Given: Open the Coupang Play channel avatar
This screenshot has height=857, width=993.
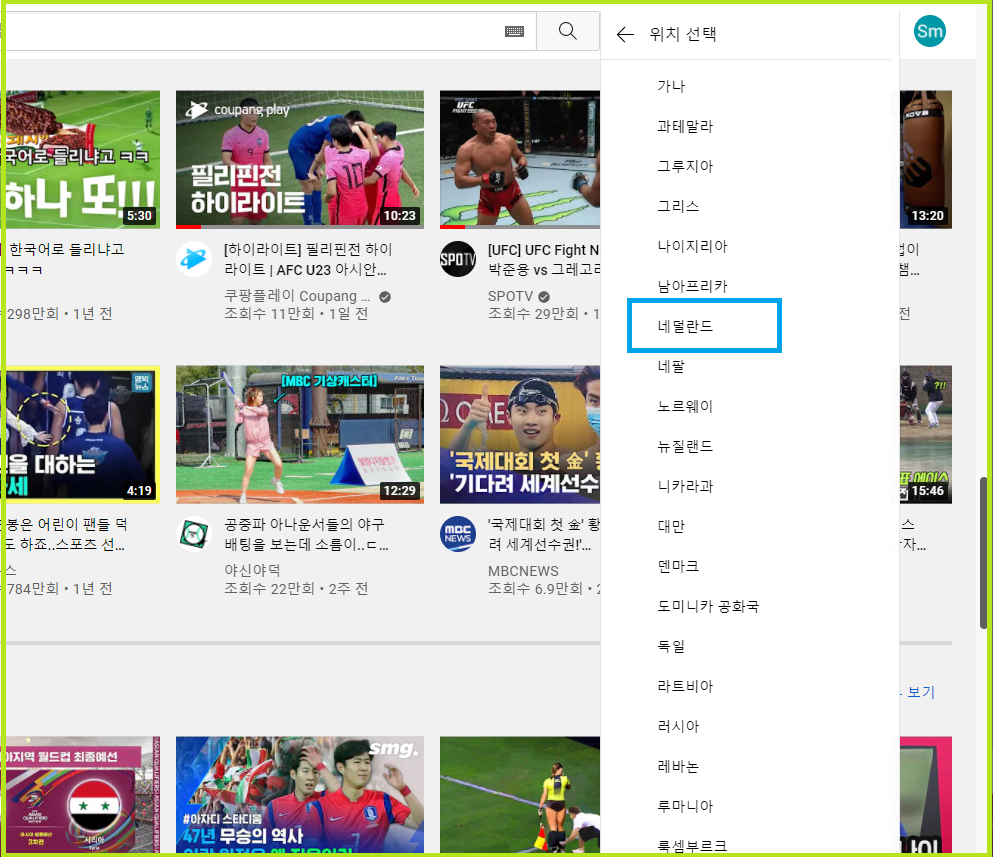Looking at the screenshot, I should (194, 259).
